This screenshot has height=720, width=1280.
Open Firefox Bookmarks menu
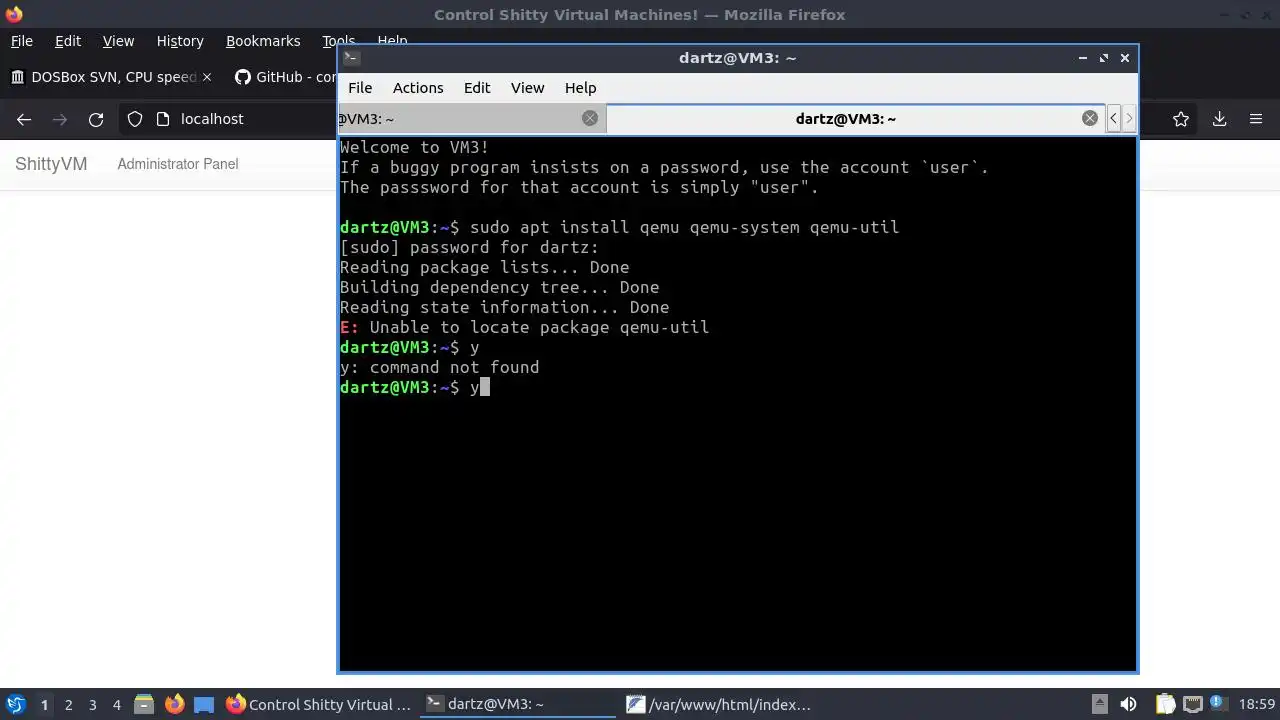(263, 41)
